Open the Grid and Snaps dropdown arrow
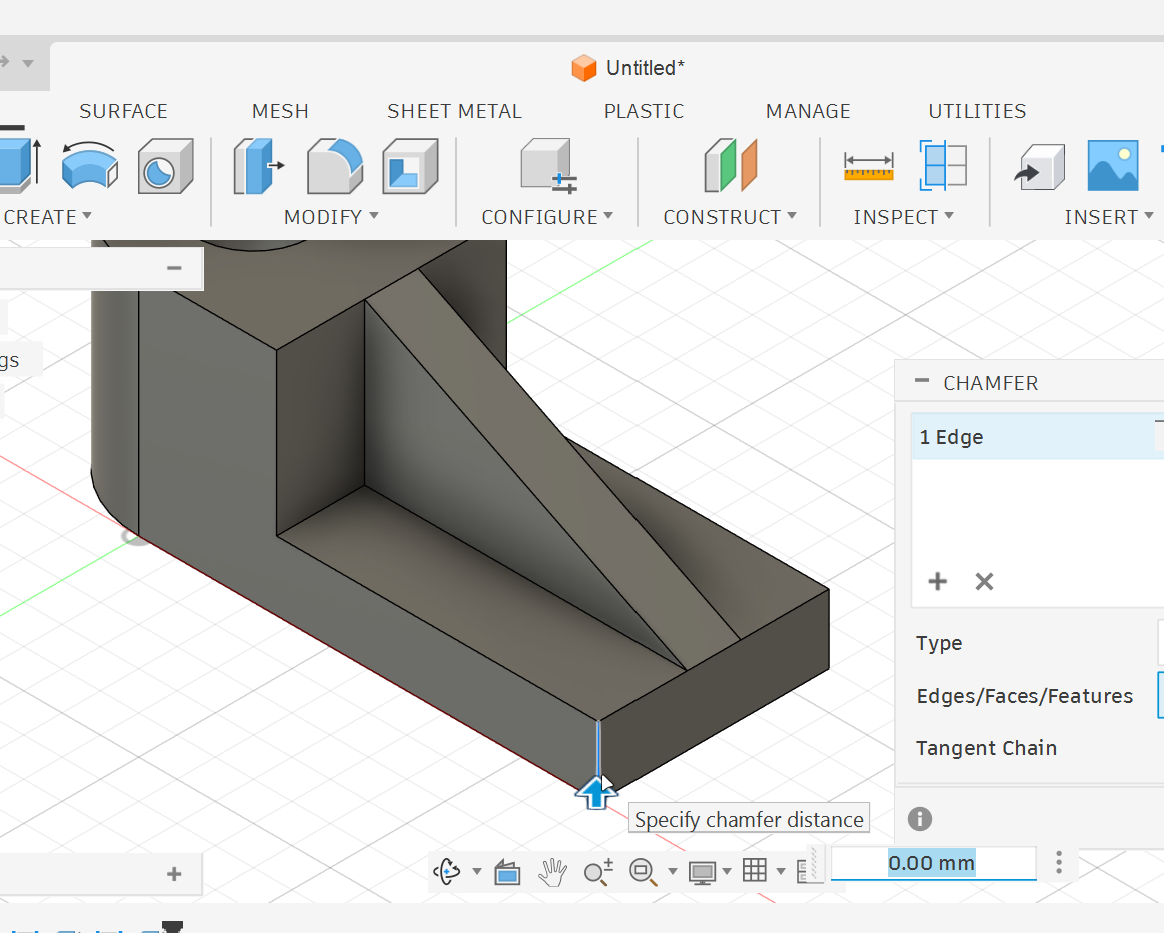 781,871
